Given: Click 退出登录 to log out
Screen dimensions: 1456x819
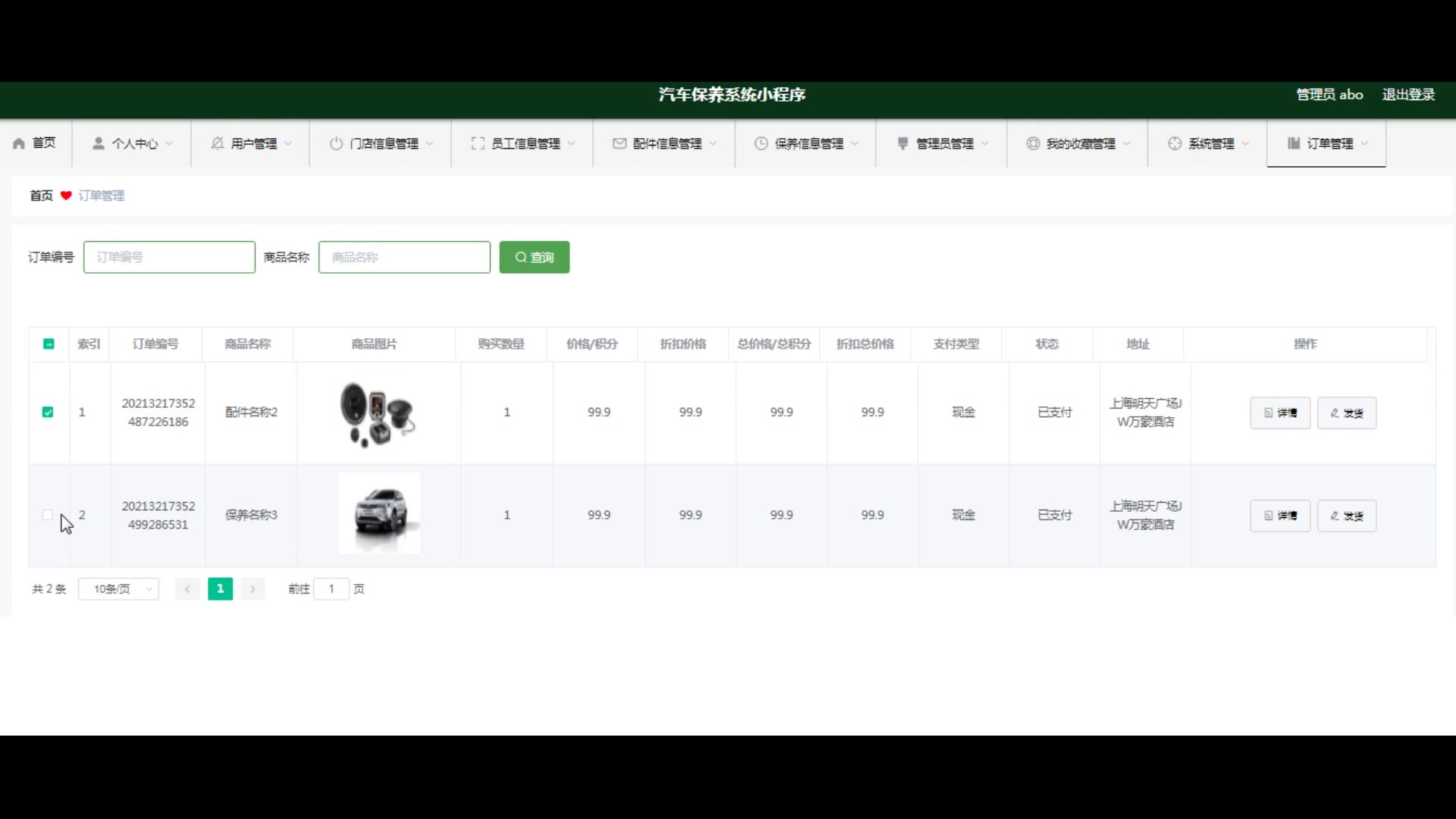Looking at the screenshot, I should coord(1407,95).
